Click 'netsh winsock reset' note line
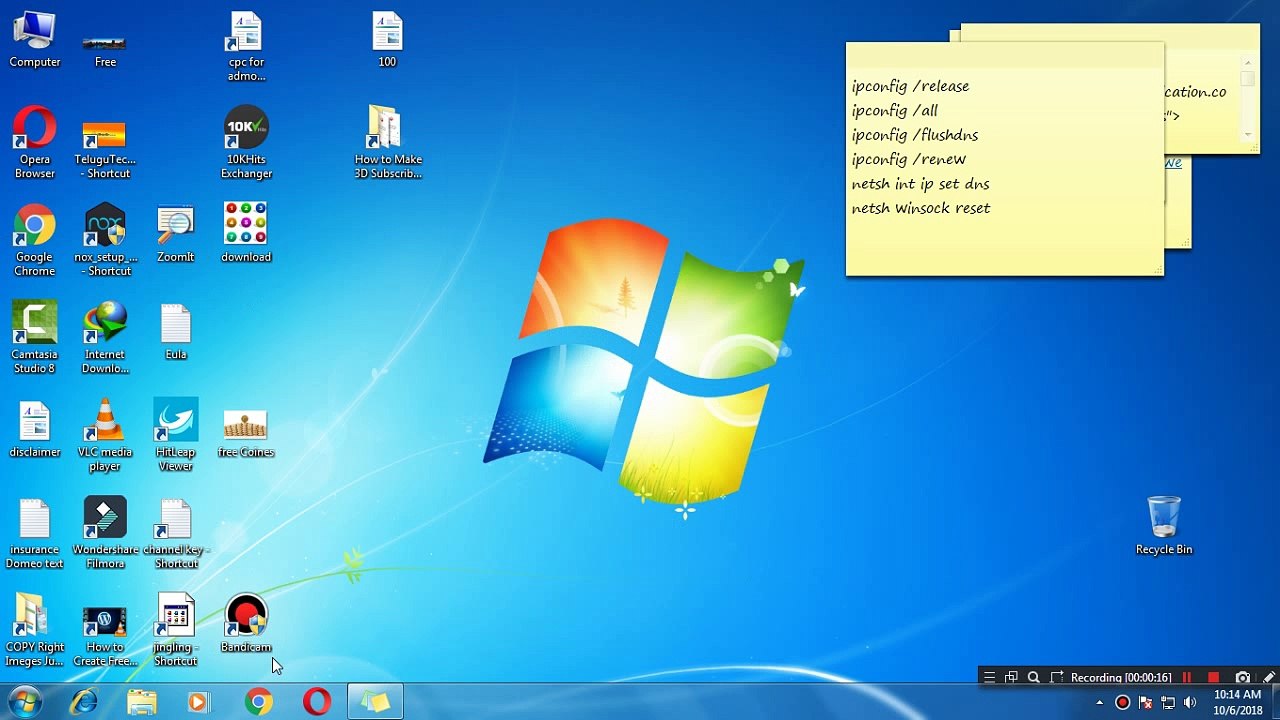The height and width of the screenshot is (720, 1280). [921, 208]
